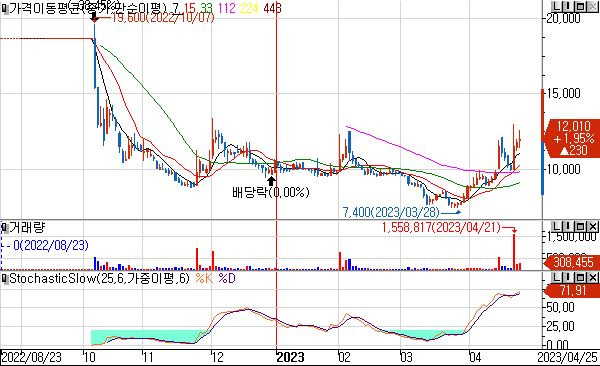Select the 7-day moving average label

coord(175,8)
